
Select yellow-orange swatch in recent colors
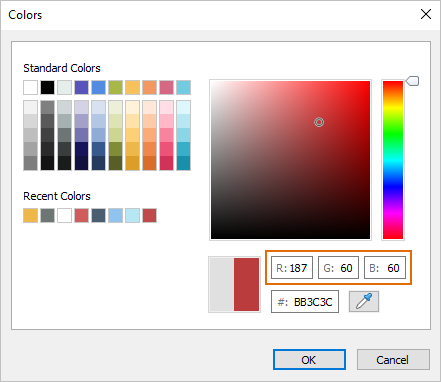pos(30,215)
